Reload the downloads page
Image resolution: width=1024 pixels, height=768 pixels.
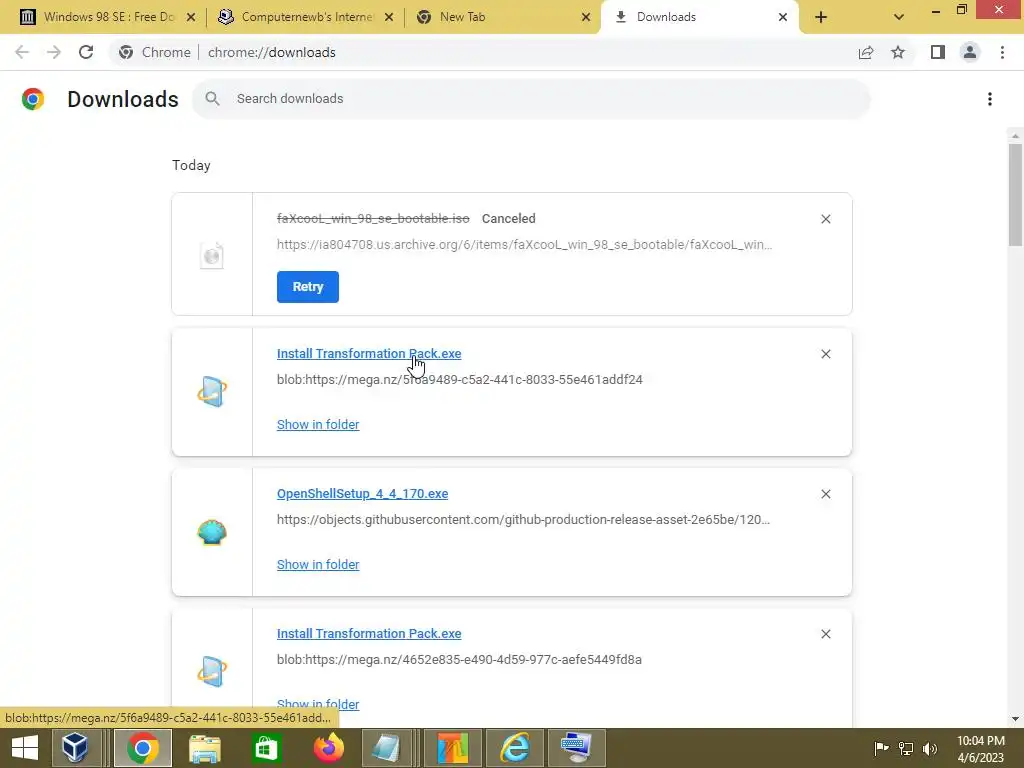tap(86, 52)
